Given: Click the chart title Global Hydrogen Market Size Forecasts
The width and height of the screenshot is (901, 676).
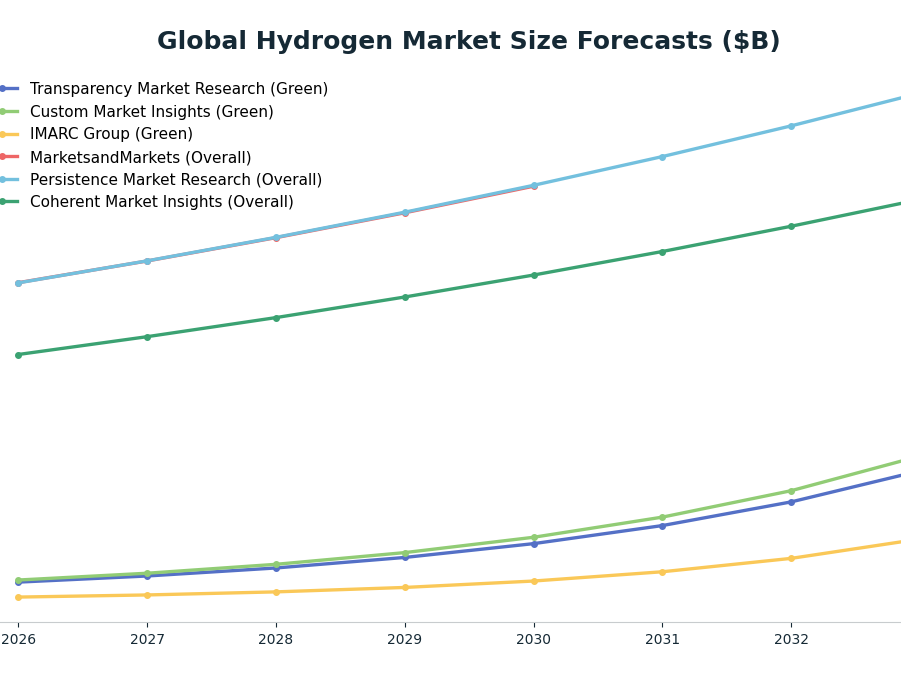Looking at the screenshot, I should point(468,41).
